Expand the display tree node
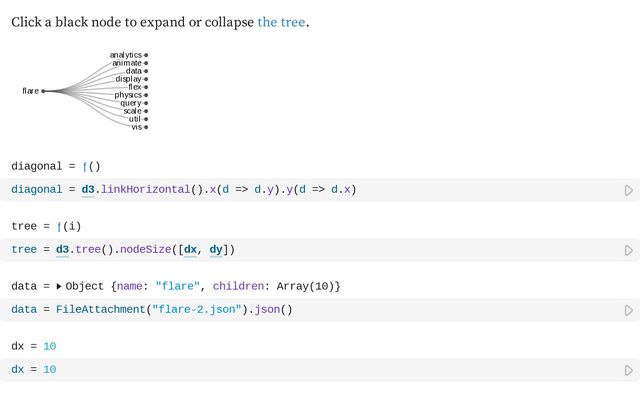 pos(146,79)
